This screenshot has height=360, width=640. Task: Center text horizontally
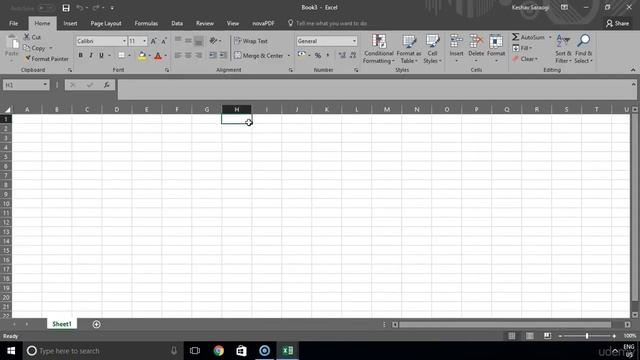(x=188, y=56)
